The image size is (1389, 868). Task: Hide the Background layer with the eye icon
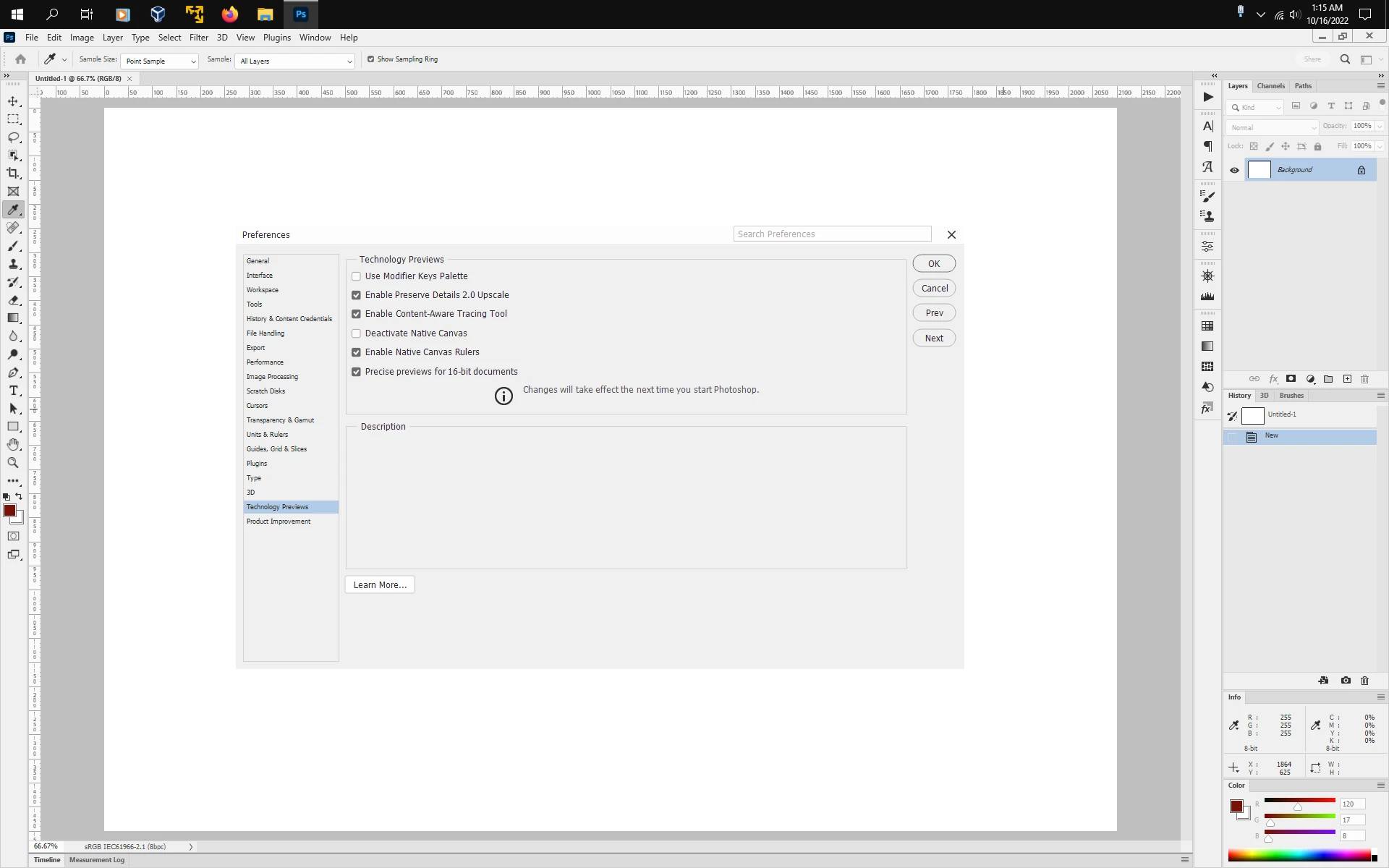[x=1234, y=171]
